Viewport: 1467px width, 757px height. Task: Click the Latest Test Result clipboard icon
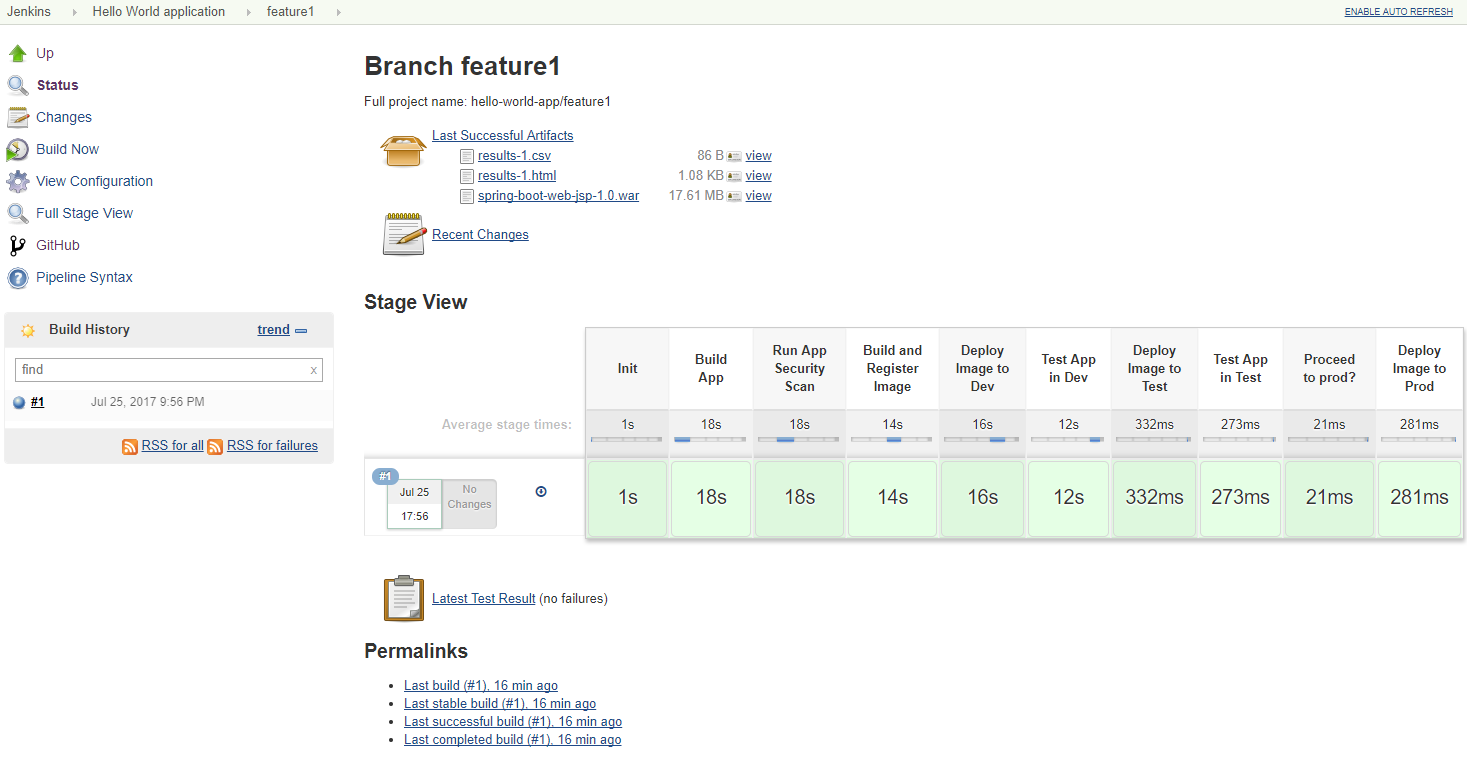click(404, 598)
